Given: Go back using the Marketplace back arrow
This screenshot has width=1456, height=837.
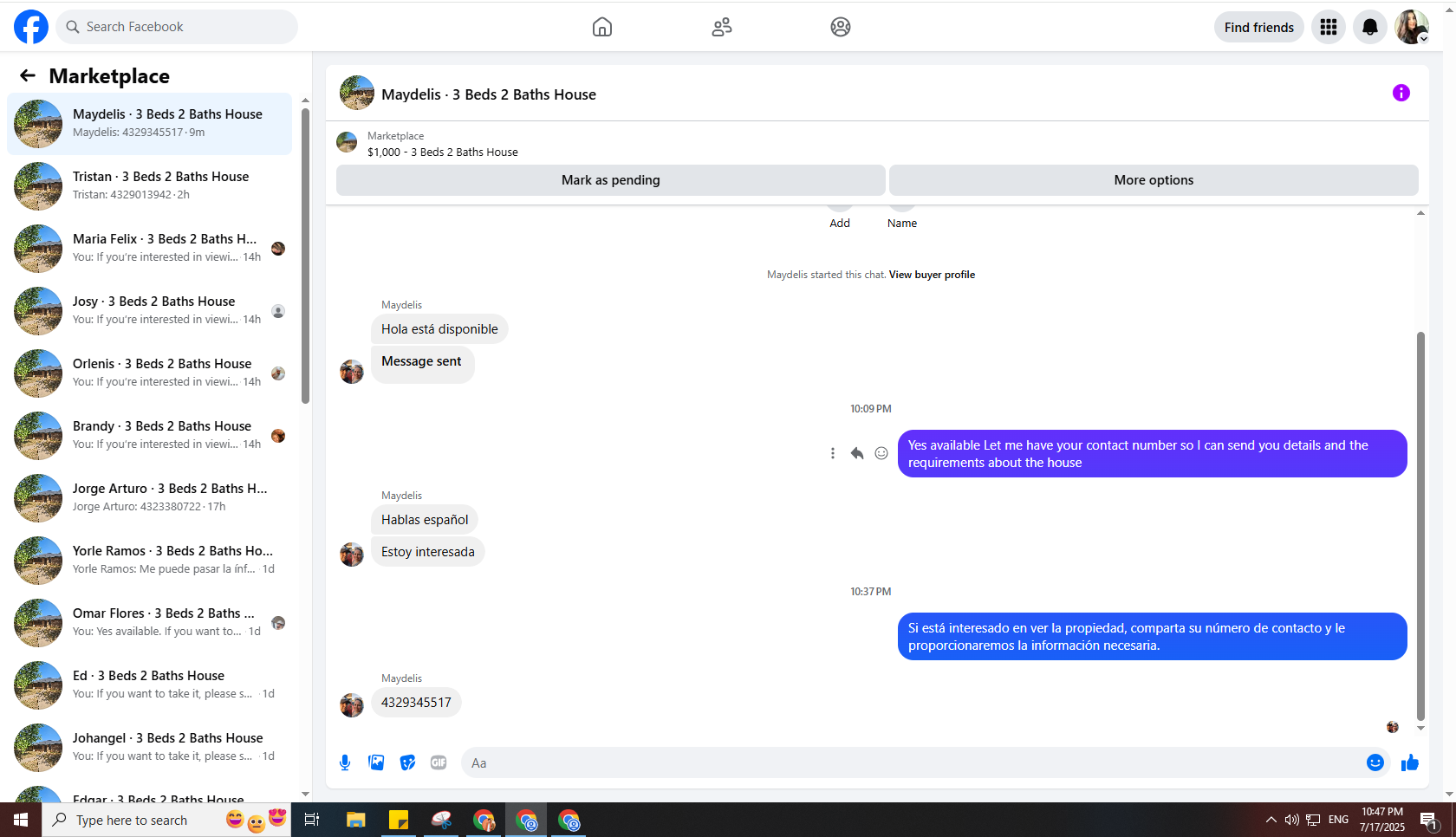Looking at the screenshot, I should click(x=28, y=76).
